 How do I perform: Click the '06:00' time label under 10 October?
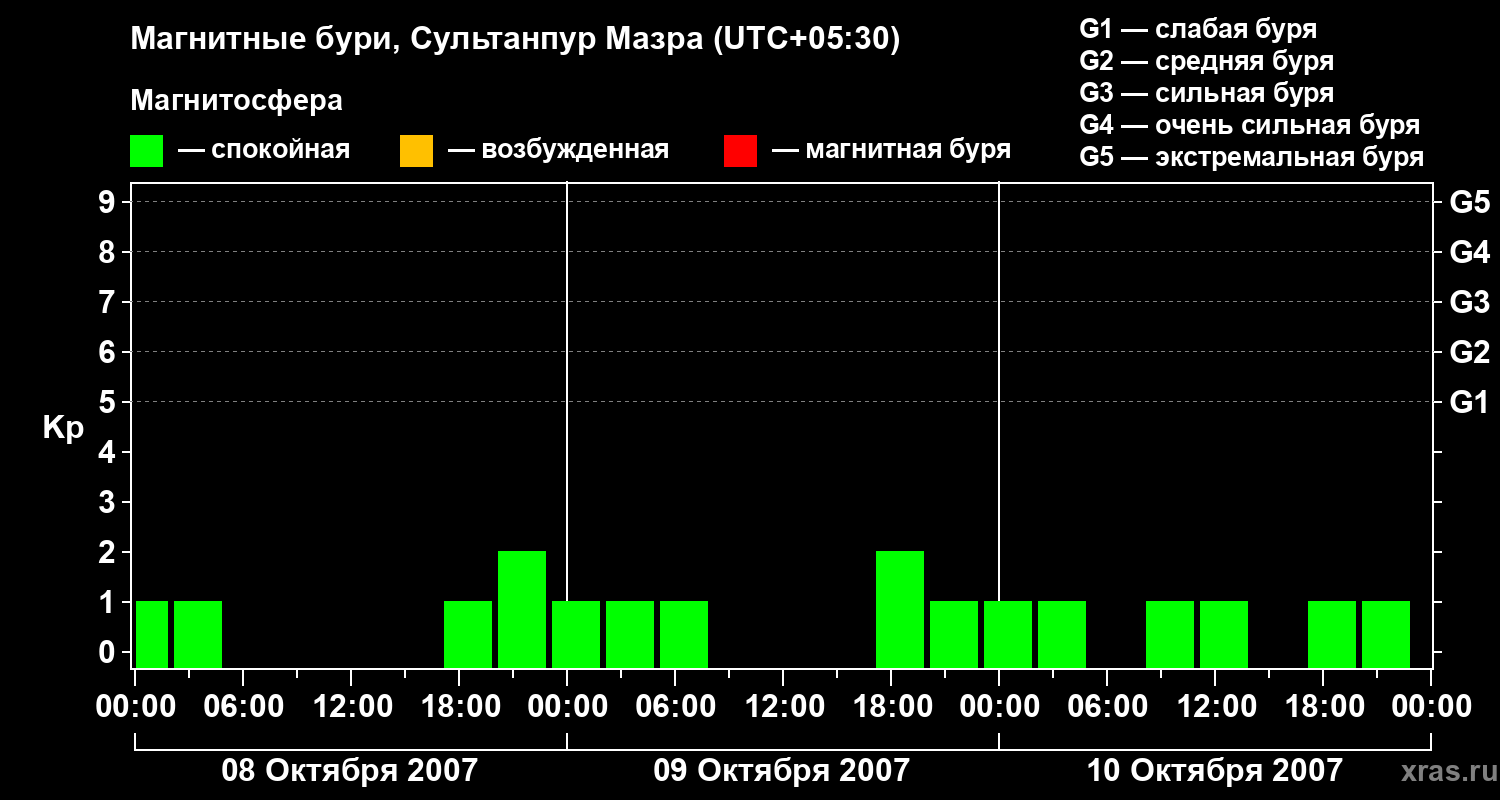(x=1107, y=706)
